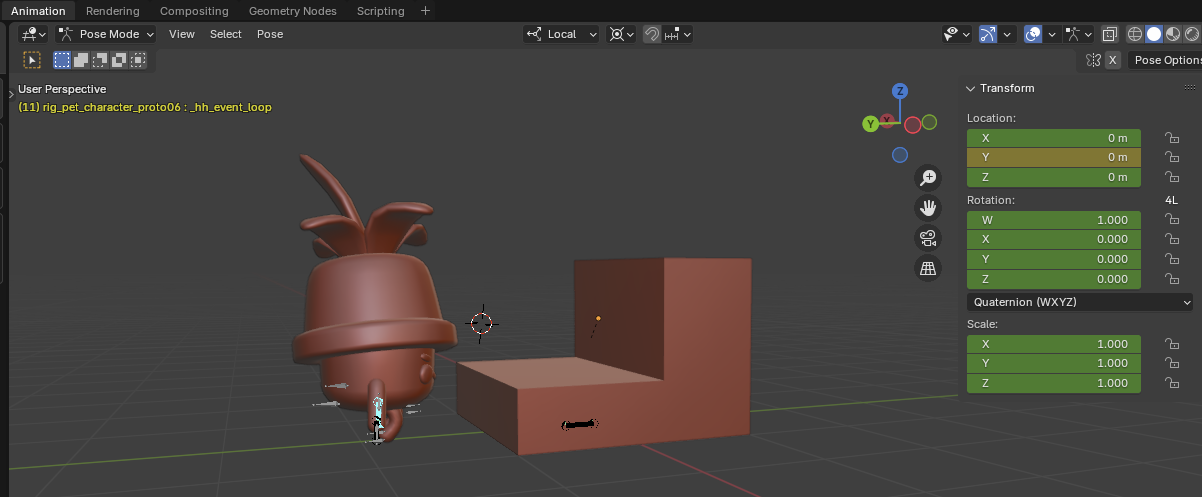
Task: Switch to material preview shading
Action: click(1172, 34)
